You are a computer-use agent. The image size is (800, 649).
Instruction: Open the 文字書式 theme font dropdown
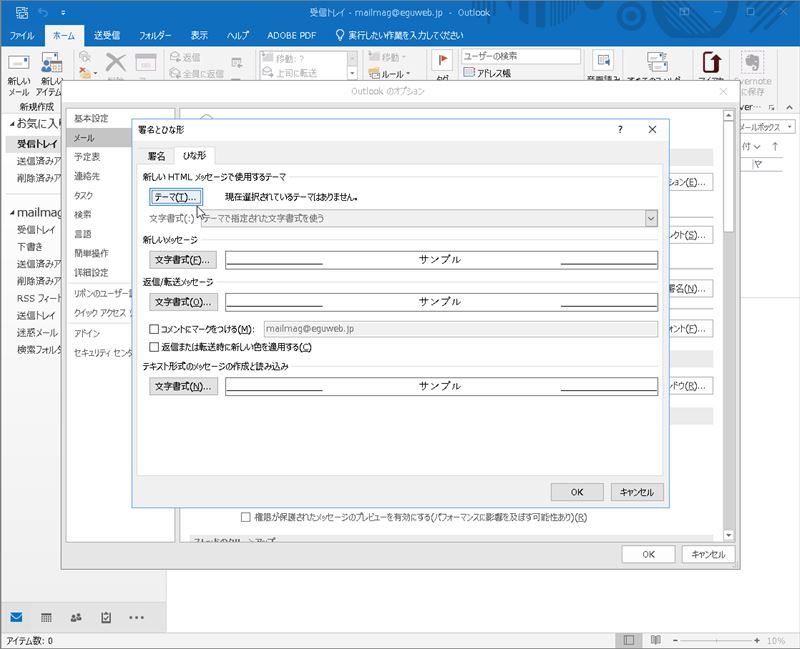[651, 218]
